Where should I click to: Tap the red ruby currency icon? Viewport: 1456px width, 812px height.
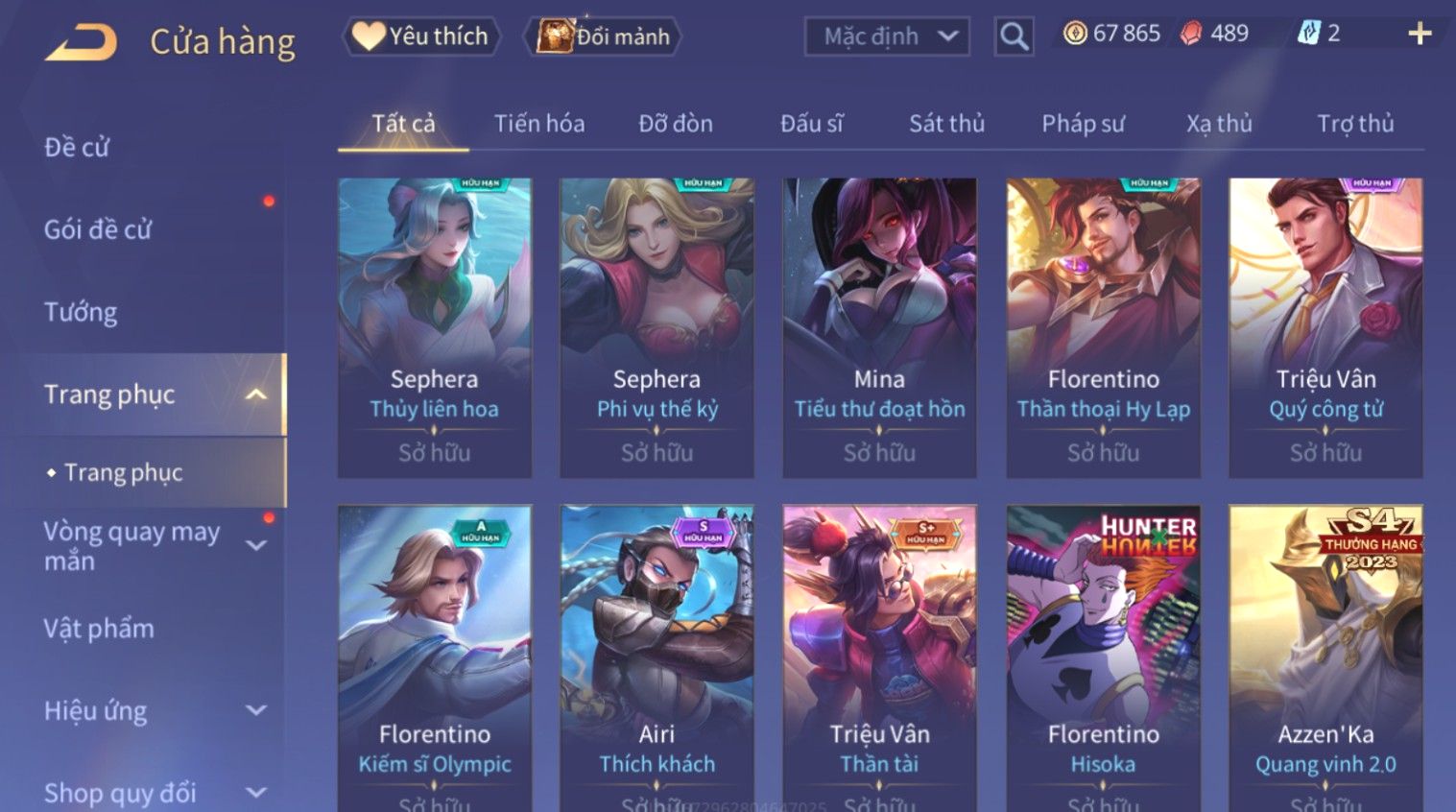point(1191,34)
